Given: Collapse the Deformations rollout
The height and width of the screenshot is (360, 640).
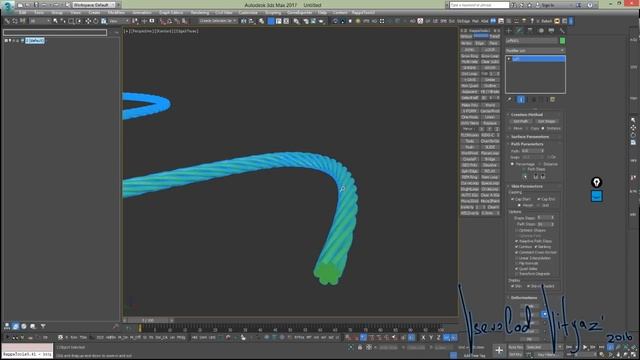Looking at the screenshot, I should pos(523,298).
